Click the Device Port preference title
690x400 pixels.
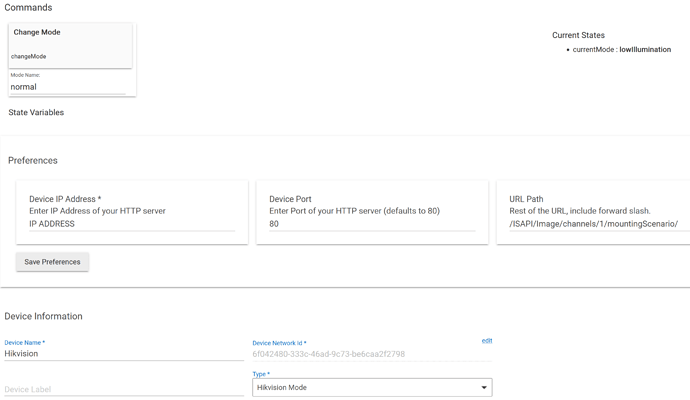(291, 199)
